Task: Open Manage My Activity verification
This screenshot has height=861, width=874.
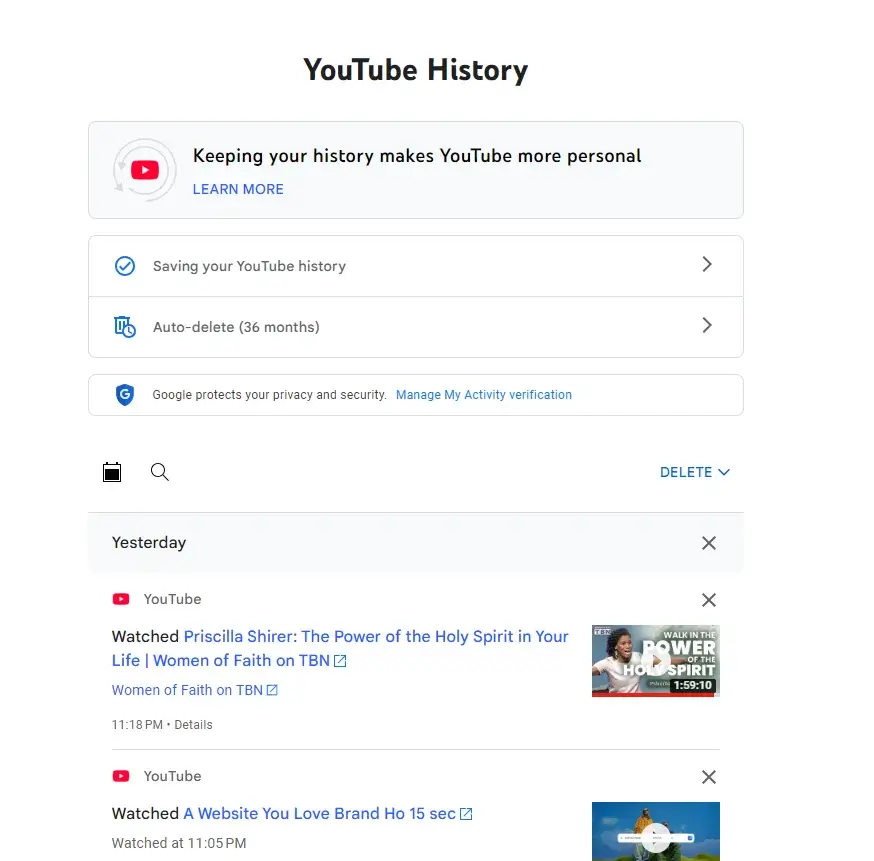Action: tap(484, 394)
